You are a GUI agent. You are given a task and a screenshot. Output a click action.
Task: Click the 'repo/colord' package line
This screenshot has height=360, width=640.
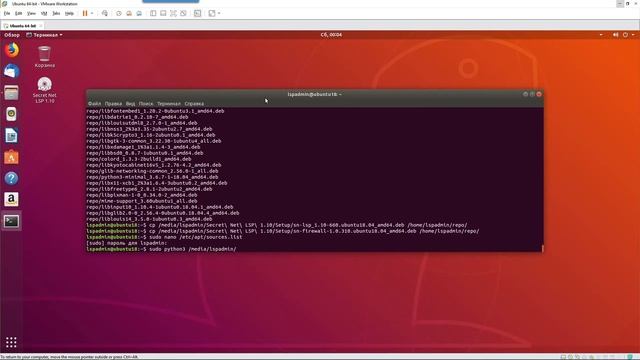point(139,159)
